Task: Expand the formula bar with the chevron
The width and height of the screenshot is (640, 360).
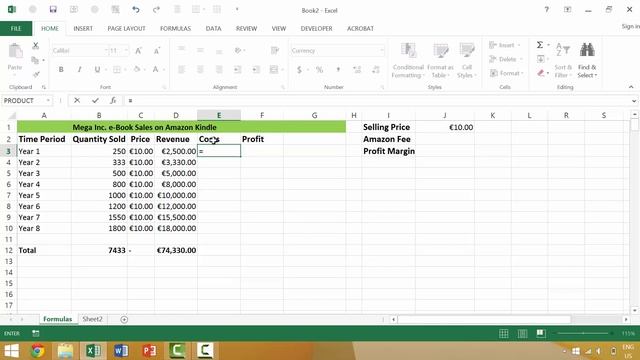Action: pyautogui.click(x=634, y=100)
